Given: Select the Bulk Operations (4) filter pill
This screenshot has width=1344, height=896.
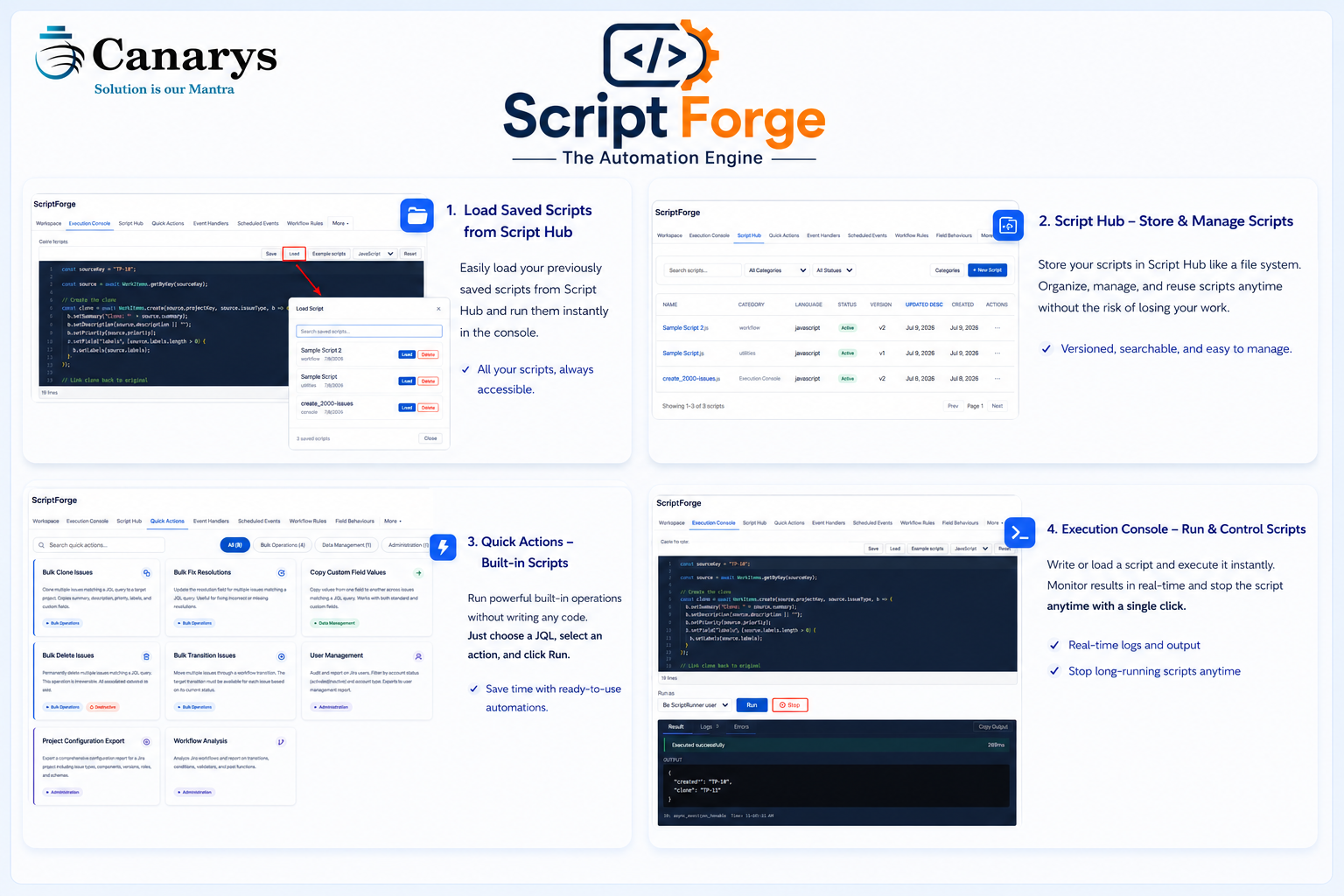Looking at the screenshot, I should (283, 545).
